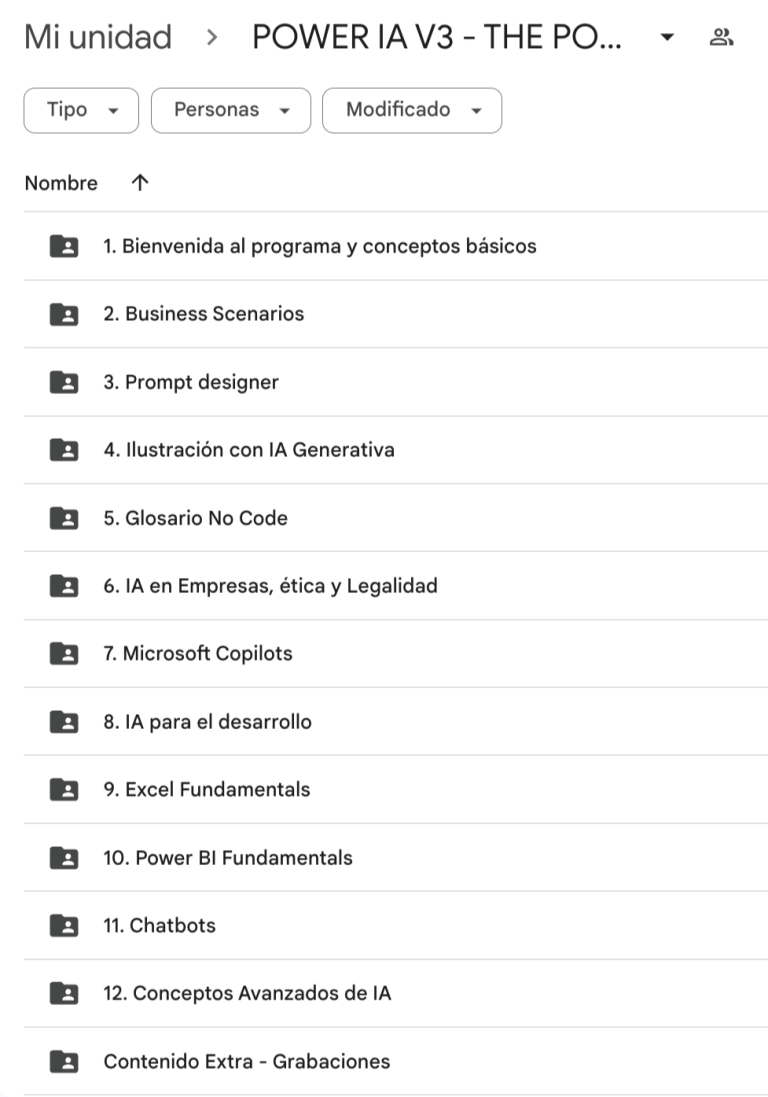The image size is (768, 1097).
Task: Click the Nombre column header to change sort order
Action: pyautogui.click(x=61, y=183)
